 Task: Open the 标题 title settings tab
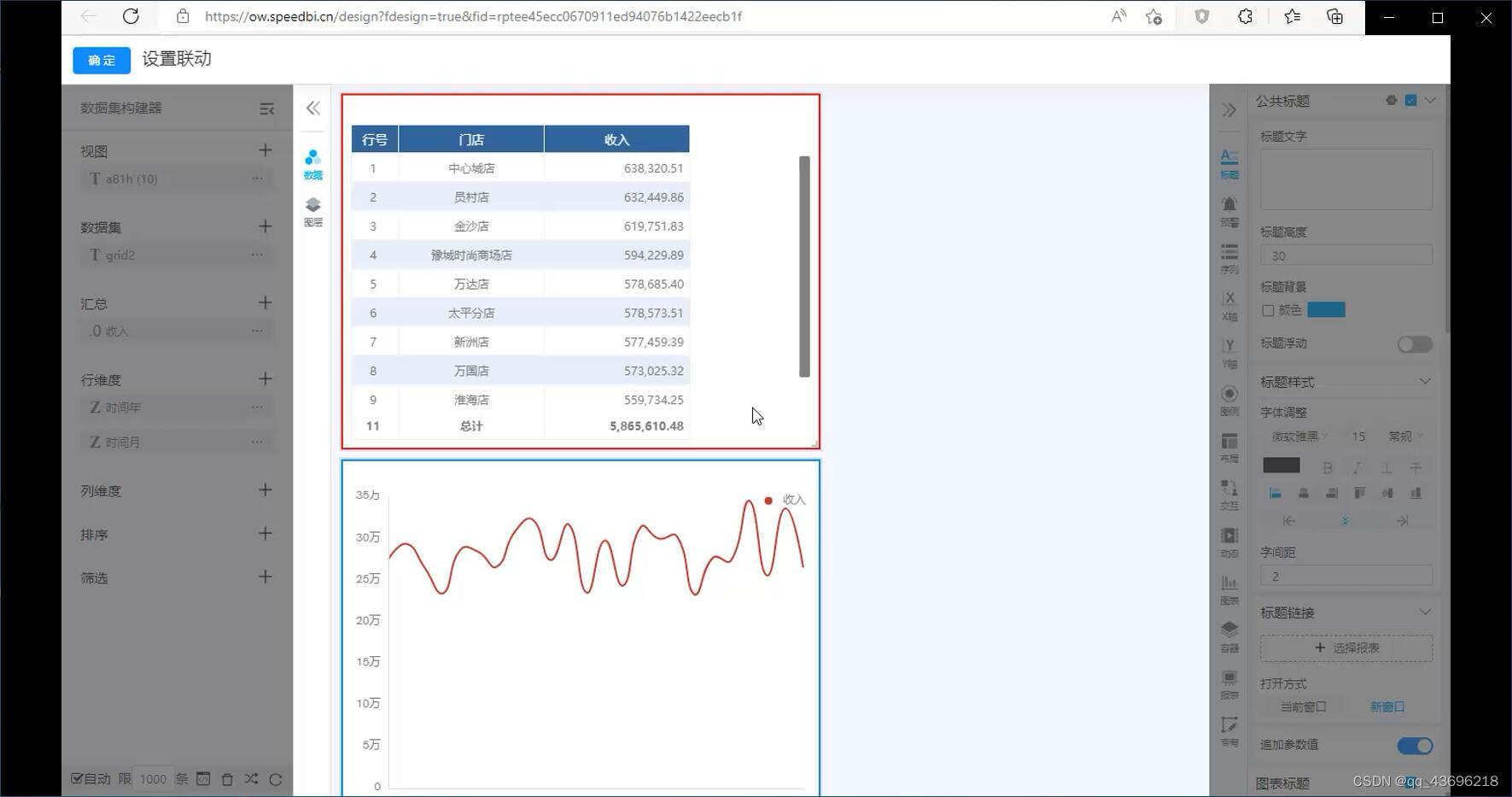[x=1229, y=164]
